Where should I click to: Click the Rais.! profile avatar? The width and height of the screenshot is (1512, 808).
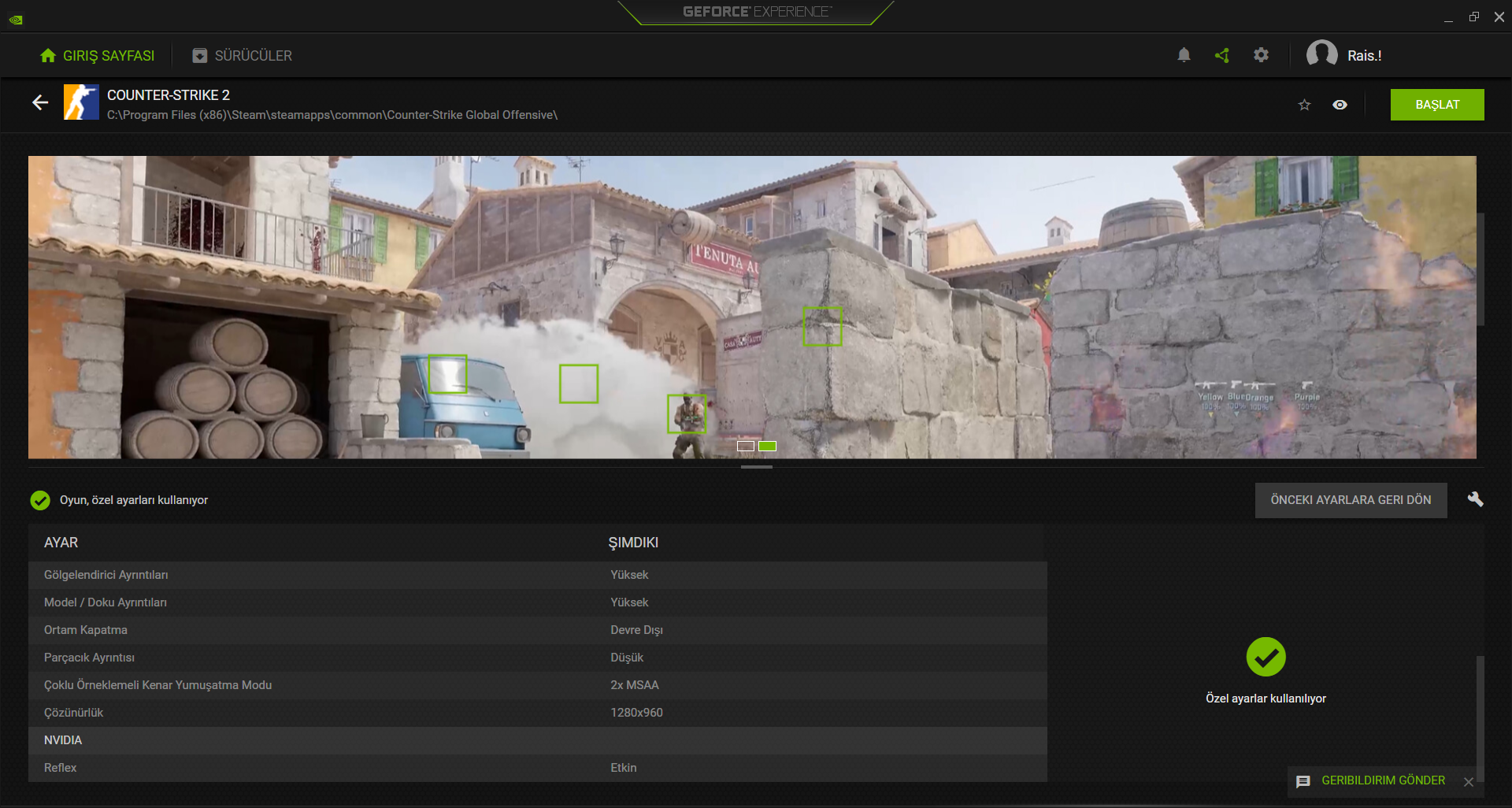pyautogui.click(x=1321, y=55)
